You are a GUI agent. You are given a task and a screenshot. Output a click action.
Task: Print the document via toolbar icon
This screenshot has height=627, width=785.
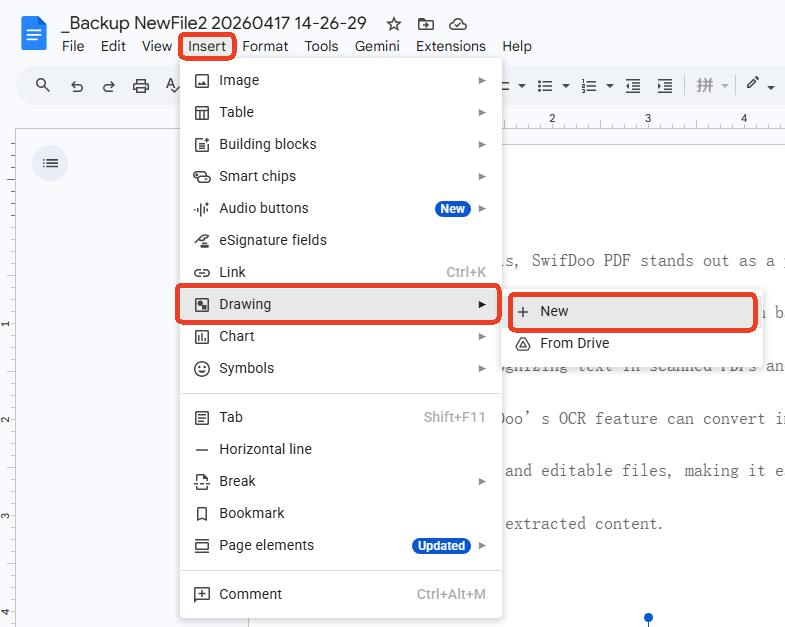click(x=141, y=86)
